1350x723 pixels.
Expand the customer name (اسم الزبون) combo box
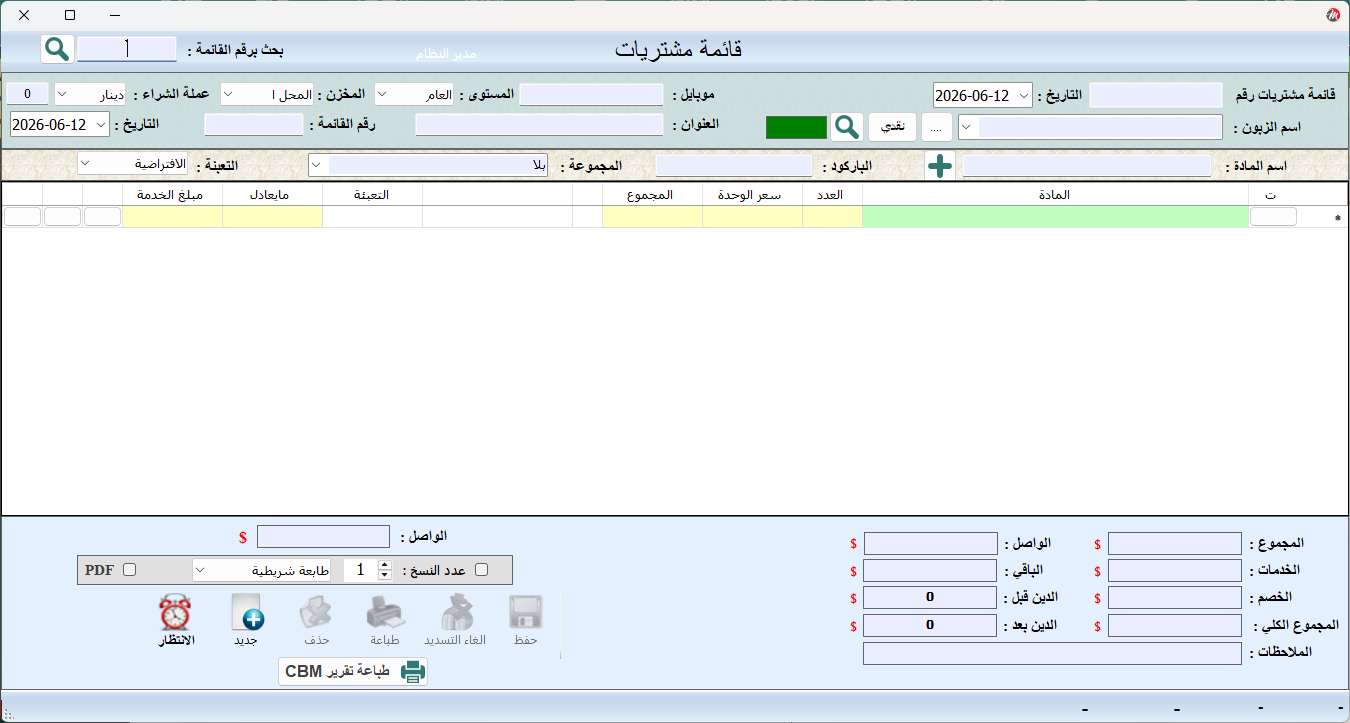(x=967, y=127)
